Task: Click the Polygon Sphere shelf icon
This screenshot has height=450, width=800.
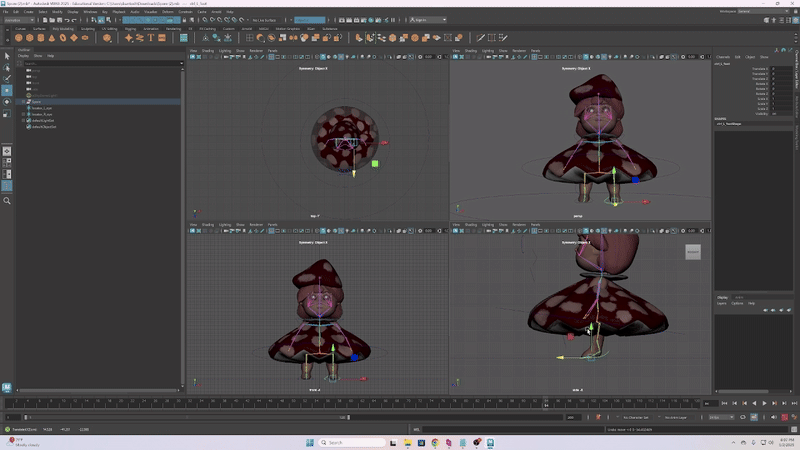Action: coord(18,38)
